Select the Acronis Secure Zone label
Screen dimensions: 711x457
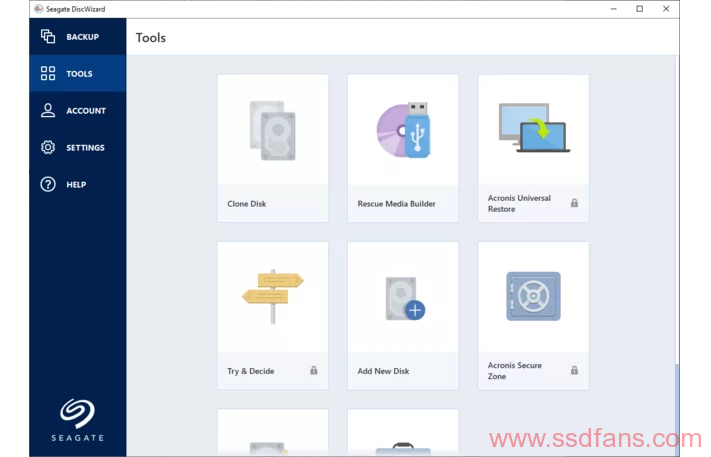(515, 371)
